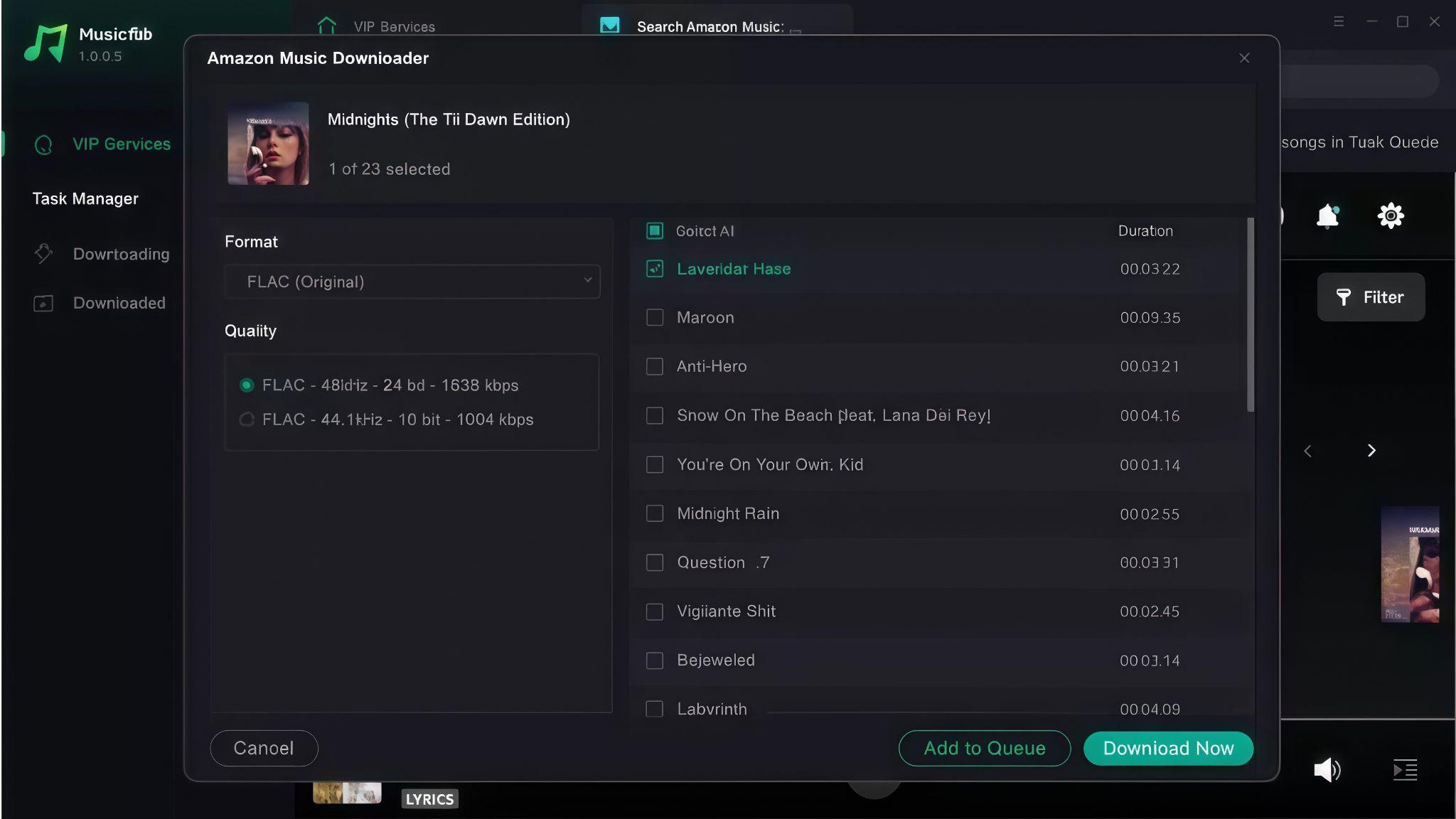Click the Cancel button

coord(264,748)
